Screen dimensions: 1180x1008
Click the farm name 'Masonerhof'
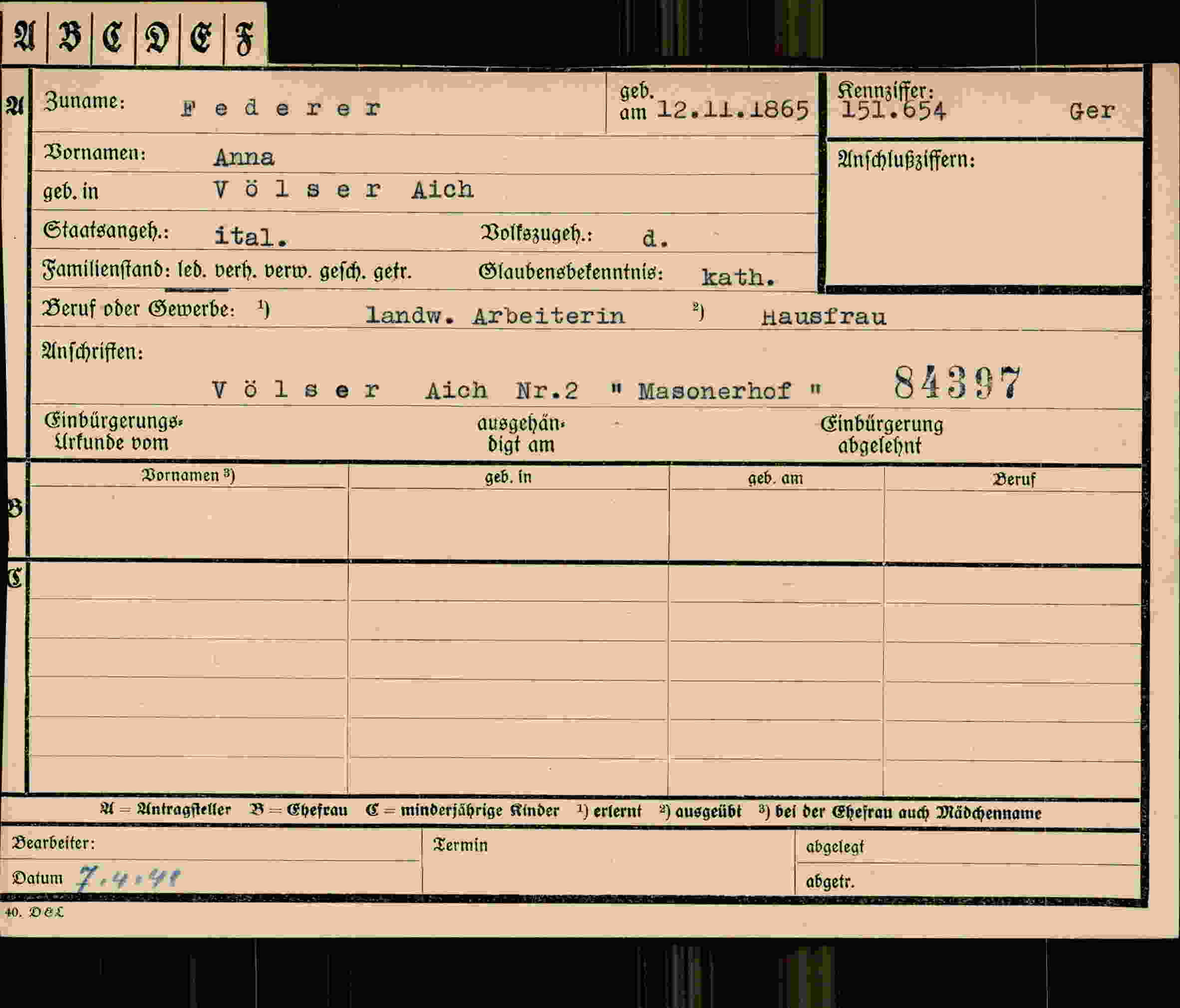point(714,391)
